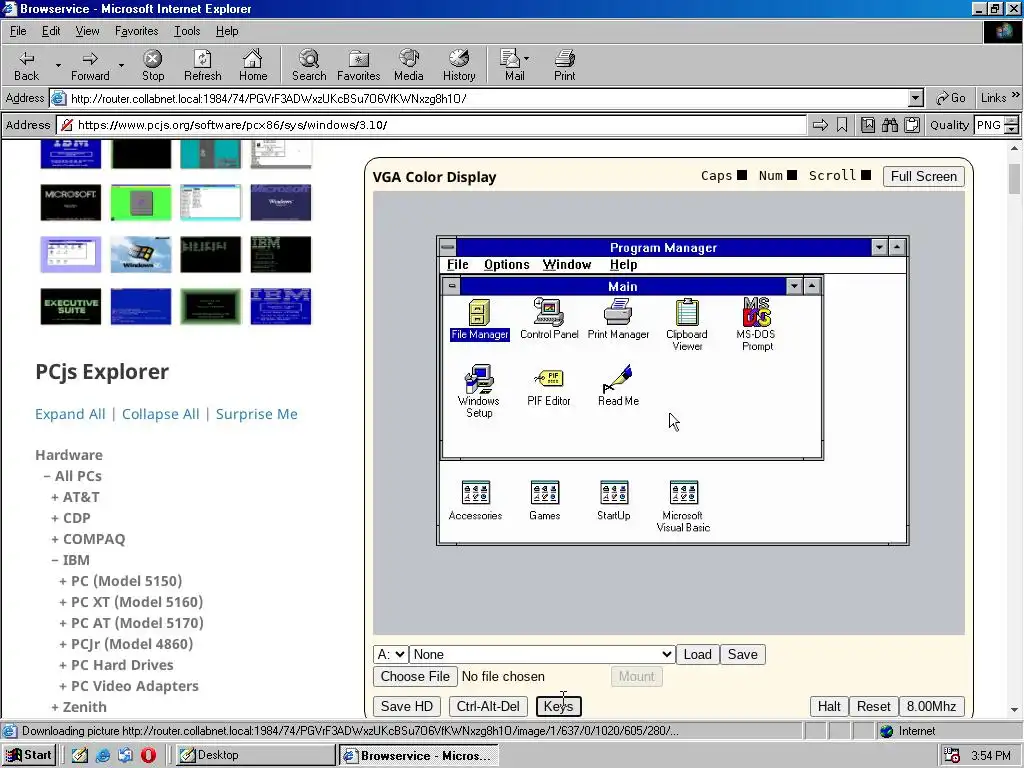Viewport: 1024px width, 768px height.
Task: Click the Ctrl-Alt-Del button
Action: [488, 707]
